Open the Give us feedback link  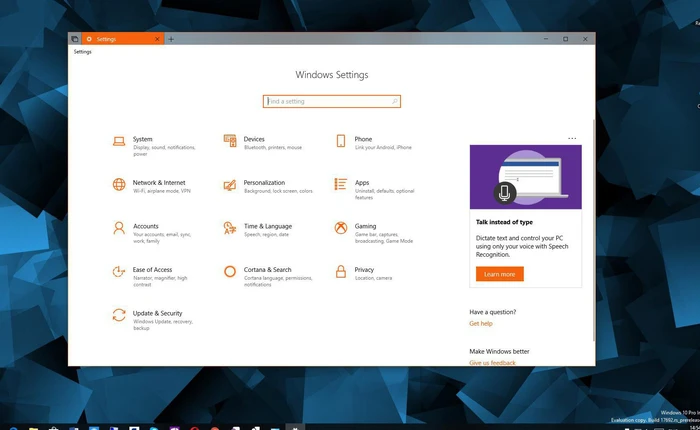pos(492,363)
